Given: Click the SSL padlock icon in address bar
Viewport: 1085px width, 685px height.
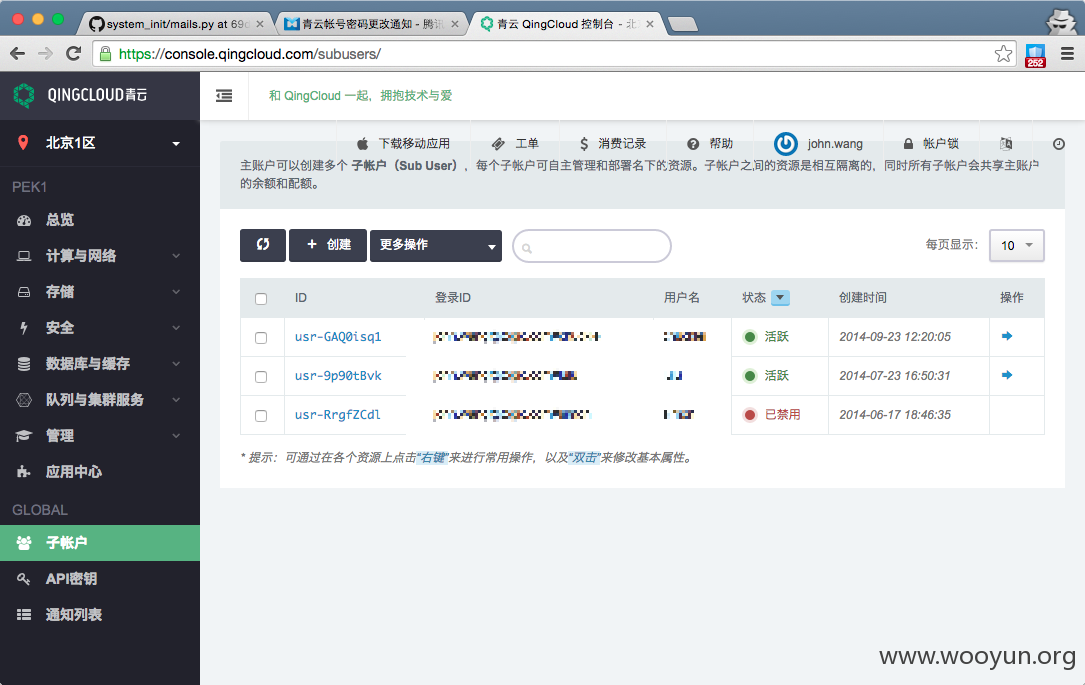Looking at the screenshot, I should 106,54.
